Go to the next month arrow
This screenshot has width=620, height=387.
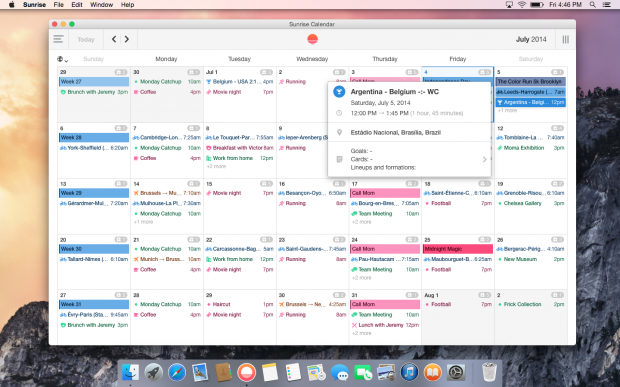click(x=127, y=39)
